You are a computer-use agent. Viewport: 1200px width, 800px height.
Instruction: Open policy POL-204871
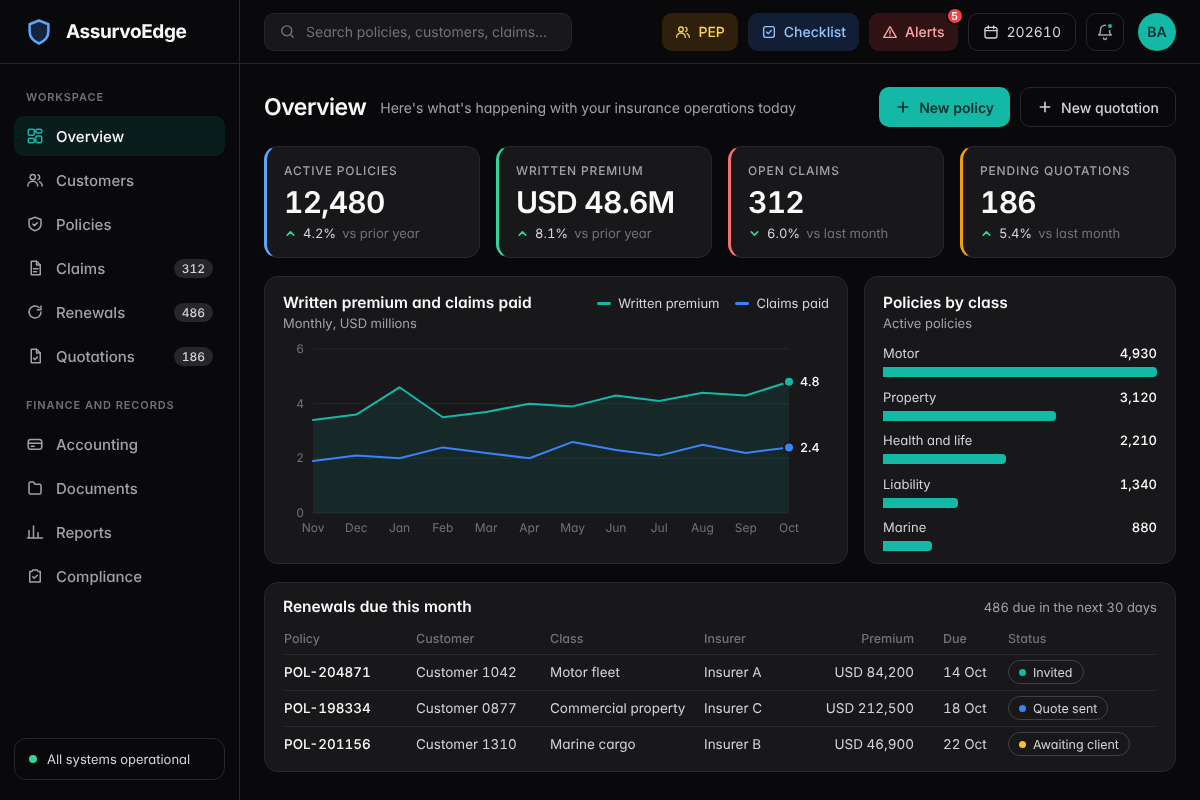point(327,672)
